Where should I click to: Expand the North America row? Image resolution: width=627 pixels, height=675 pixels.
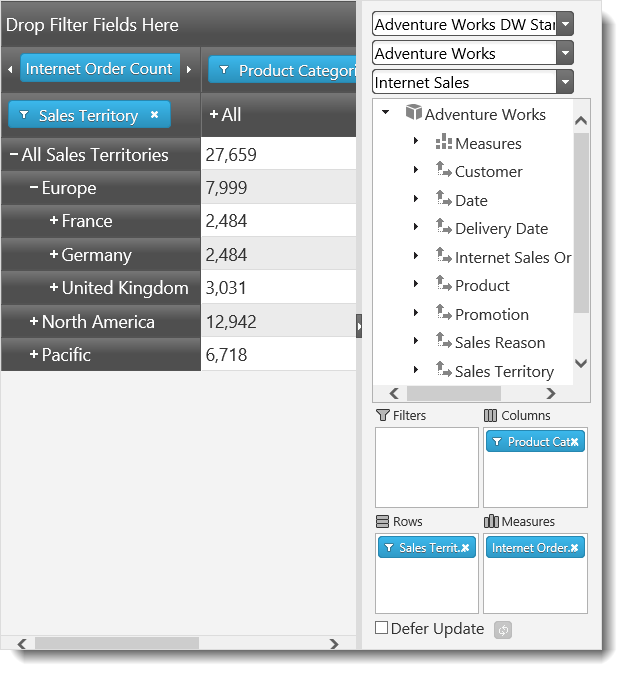point(34,322)
